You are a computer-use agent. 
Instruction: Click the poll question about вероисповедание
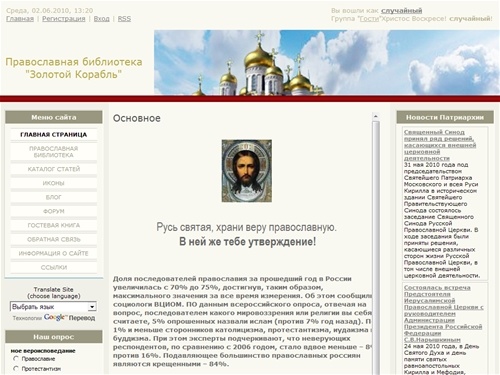(43, 351)
